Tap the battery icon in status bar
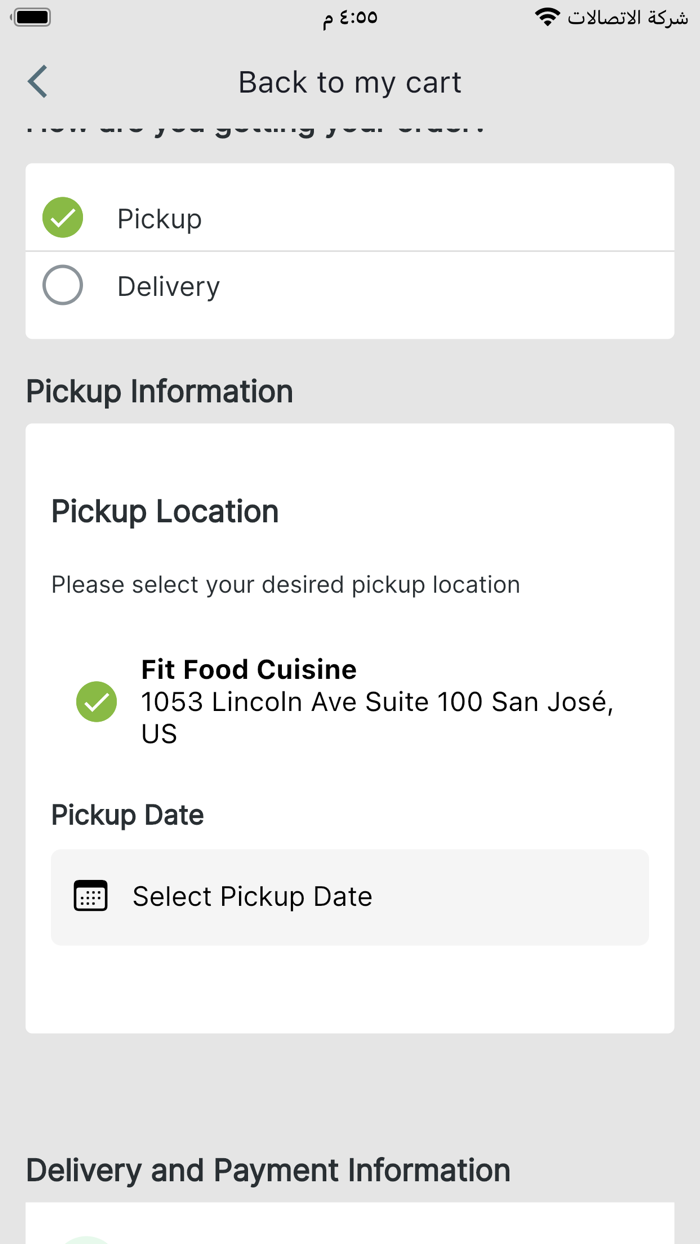This screenshot has height=1244, width=700. pyautogui.click(x=32, y=18)
